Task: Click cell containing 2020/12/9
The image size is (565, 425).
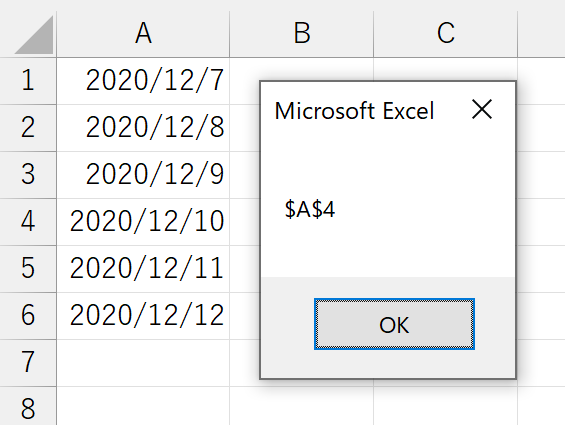Action: pos(143,175)
